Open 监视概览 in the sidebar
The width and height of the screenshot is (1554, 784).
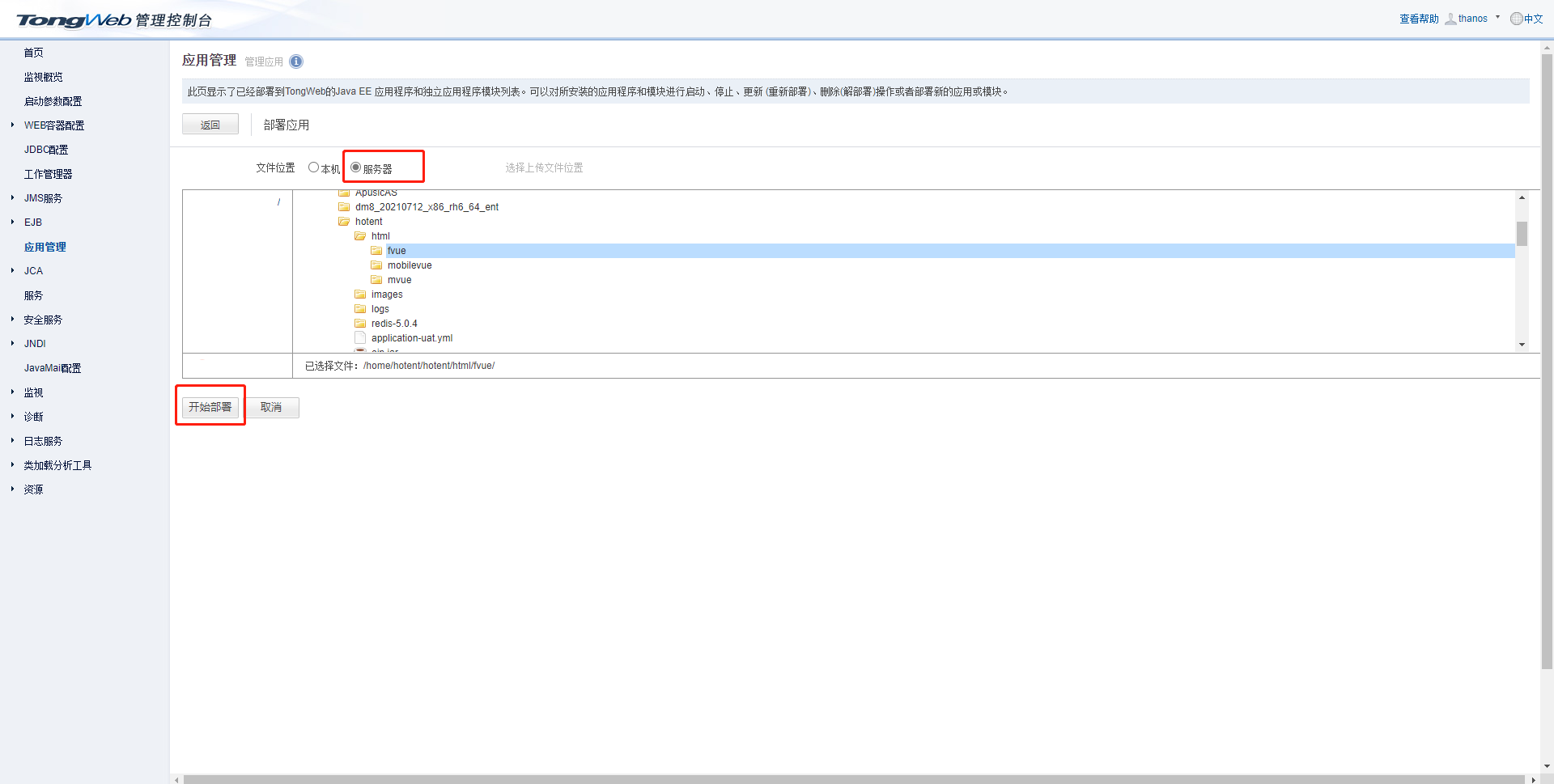pyautogui.click(x=43, y=77)
